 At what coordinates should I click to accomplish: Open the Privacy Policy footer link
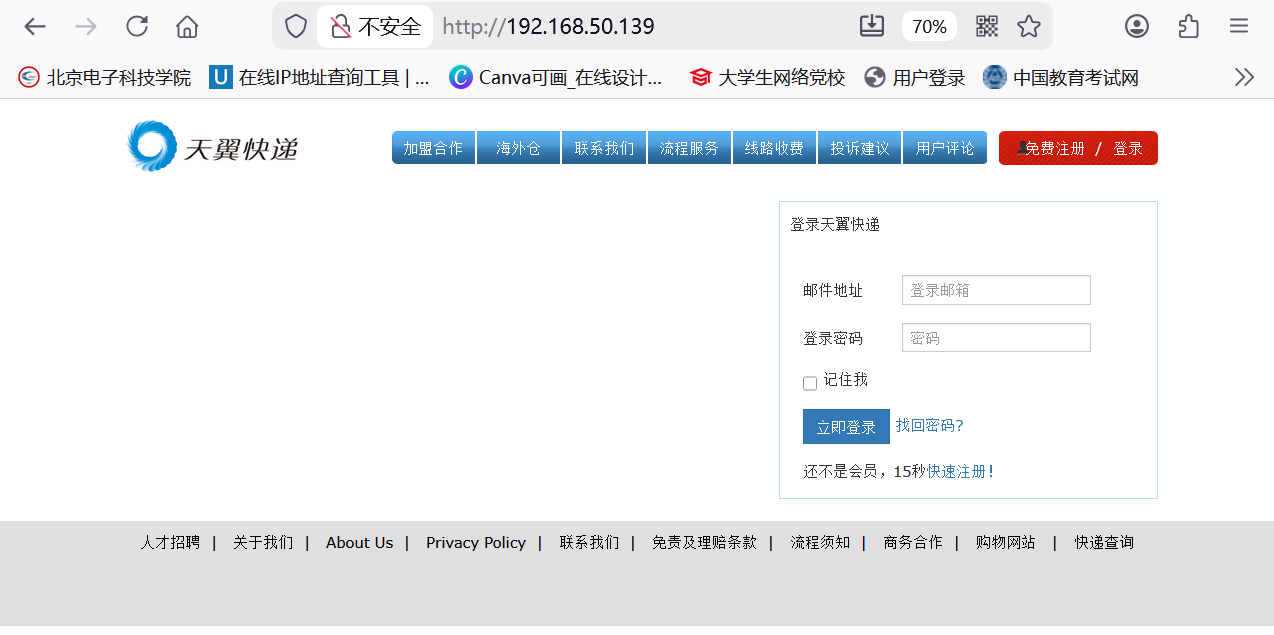point(475,542)
